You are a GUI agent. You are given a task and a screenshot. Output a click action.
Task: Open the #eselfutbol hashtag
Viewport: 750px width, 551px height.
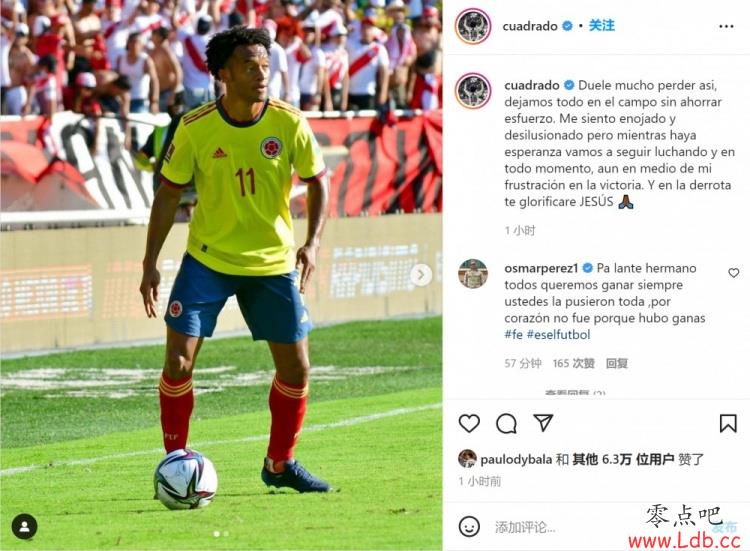coord(558,334)
